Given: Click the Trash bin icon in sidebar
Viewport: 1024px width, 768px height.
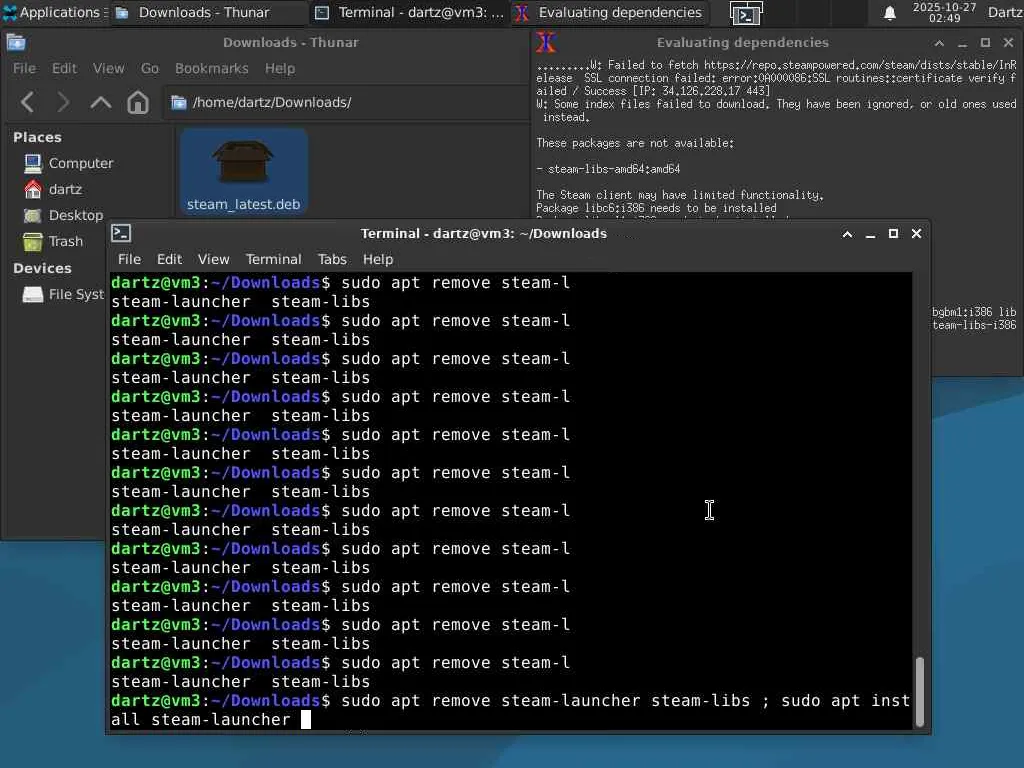Looking at the screenshot, I should [33, 242].
